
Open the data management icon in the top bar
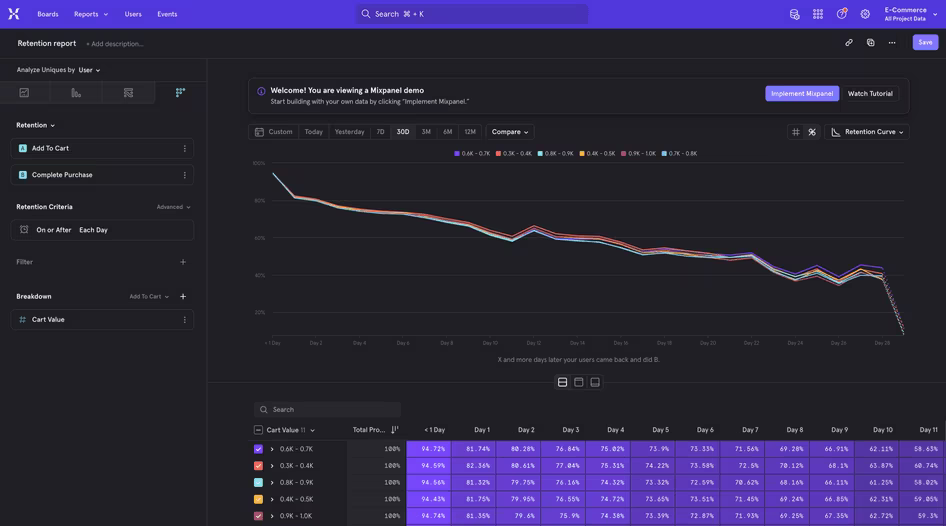795,14
